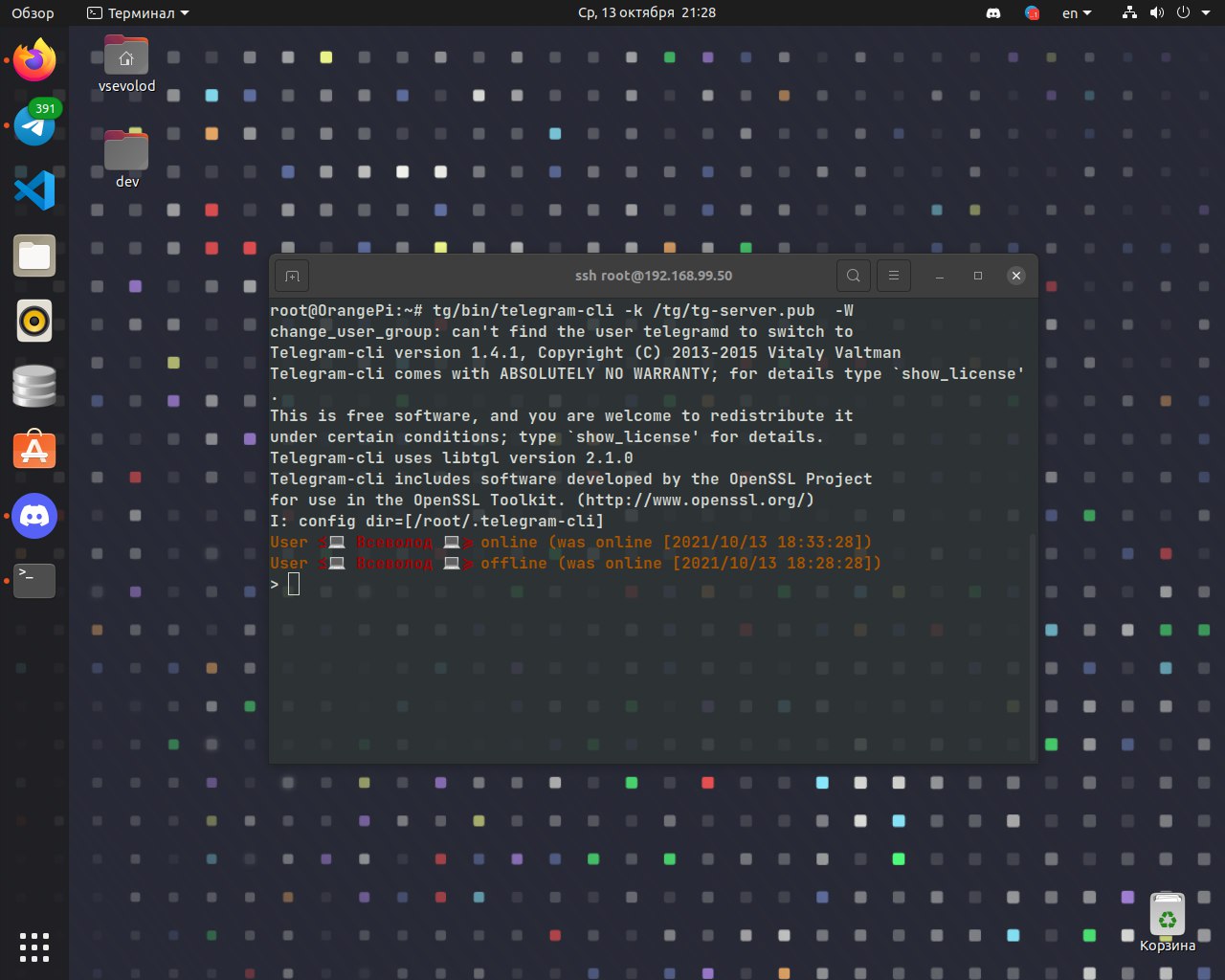Click the 'ssh root@192.168.99.50' window title
Image resolution: width=1225 pixels, height=980 pixels.
tap(654, 276)
